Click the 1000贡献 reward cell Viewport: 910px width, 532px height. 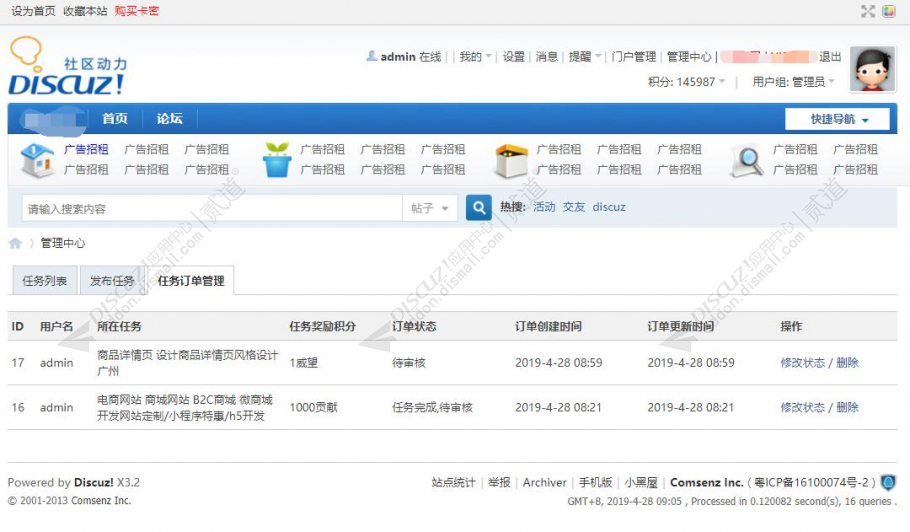[313, 407]
